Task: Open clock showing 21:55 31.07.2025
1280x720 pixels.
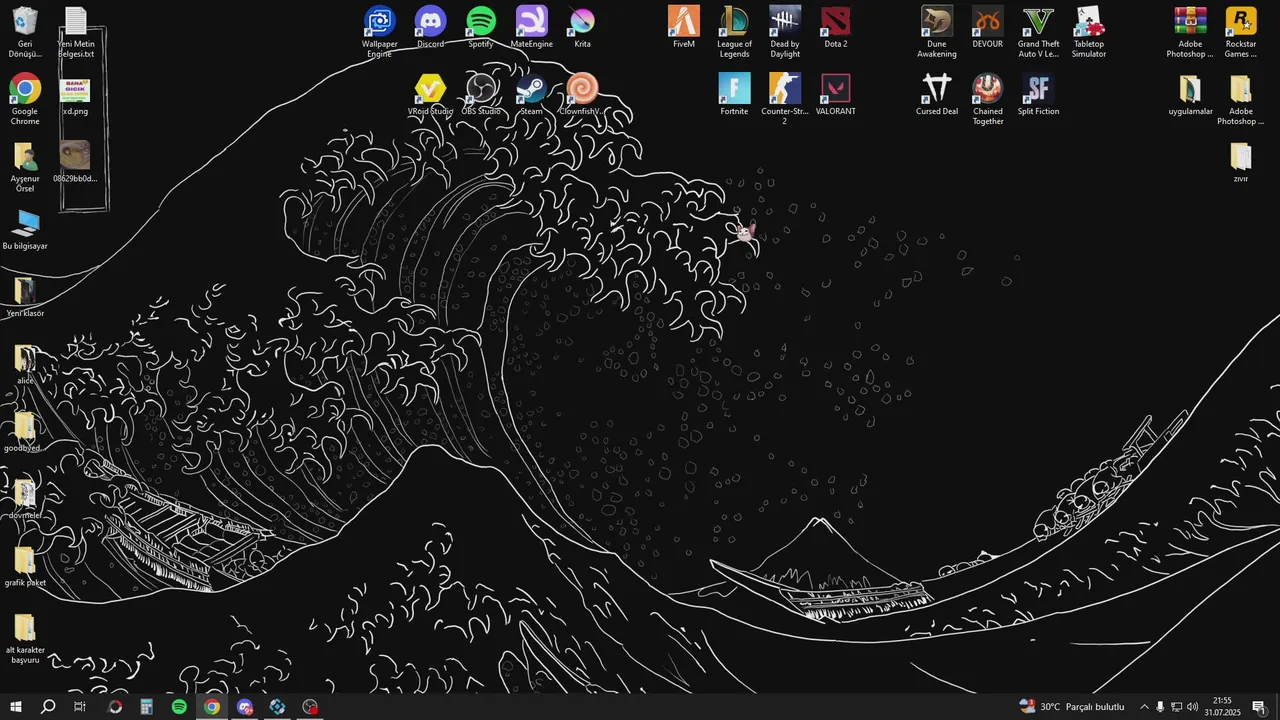Action: point(1222,707)
